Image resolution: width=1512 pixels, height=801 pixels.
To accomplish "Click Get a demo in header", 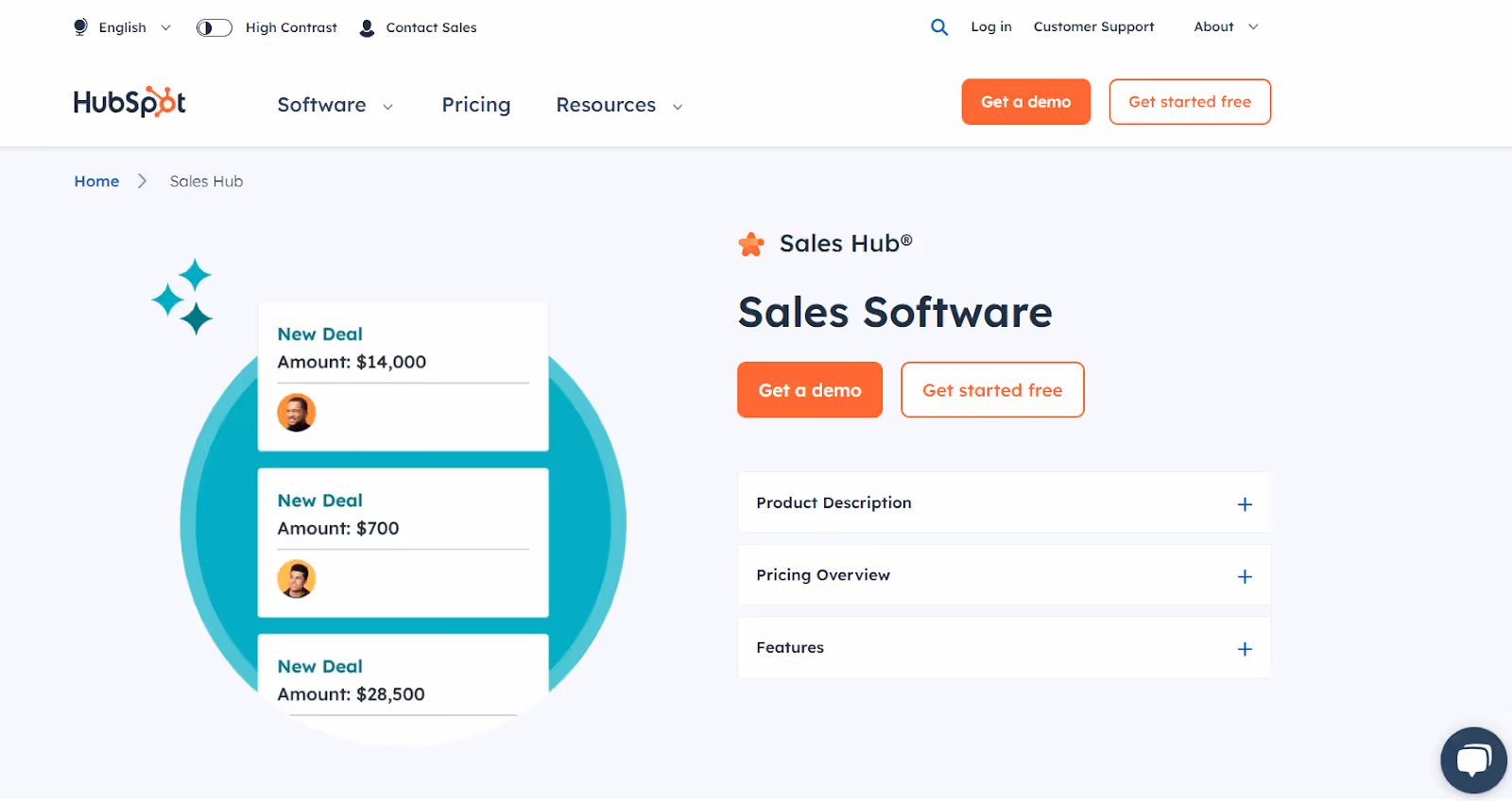I will point(1026,102).
